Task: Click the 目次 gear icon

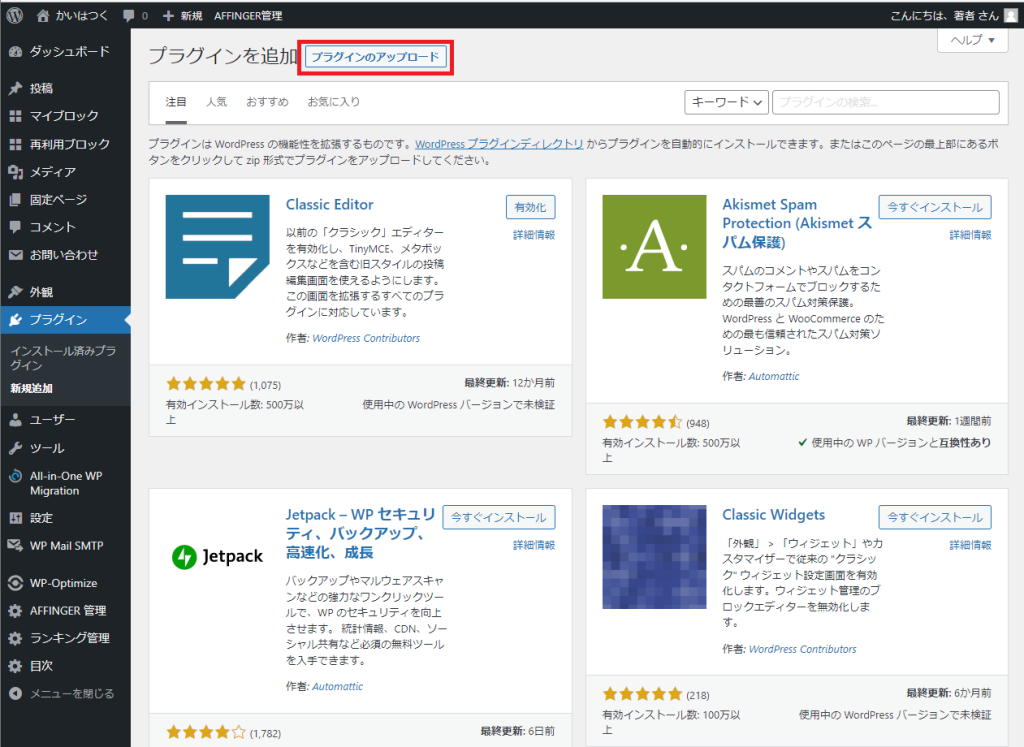Action: click(x=16, y=666)
